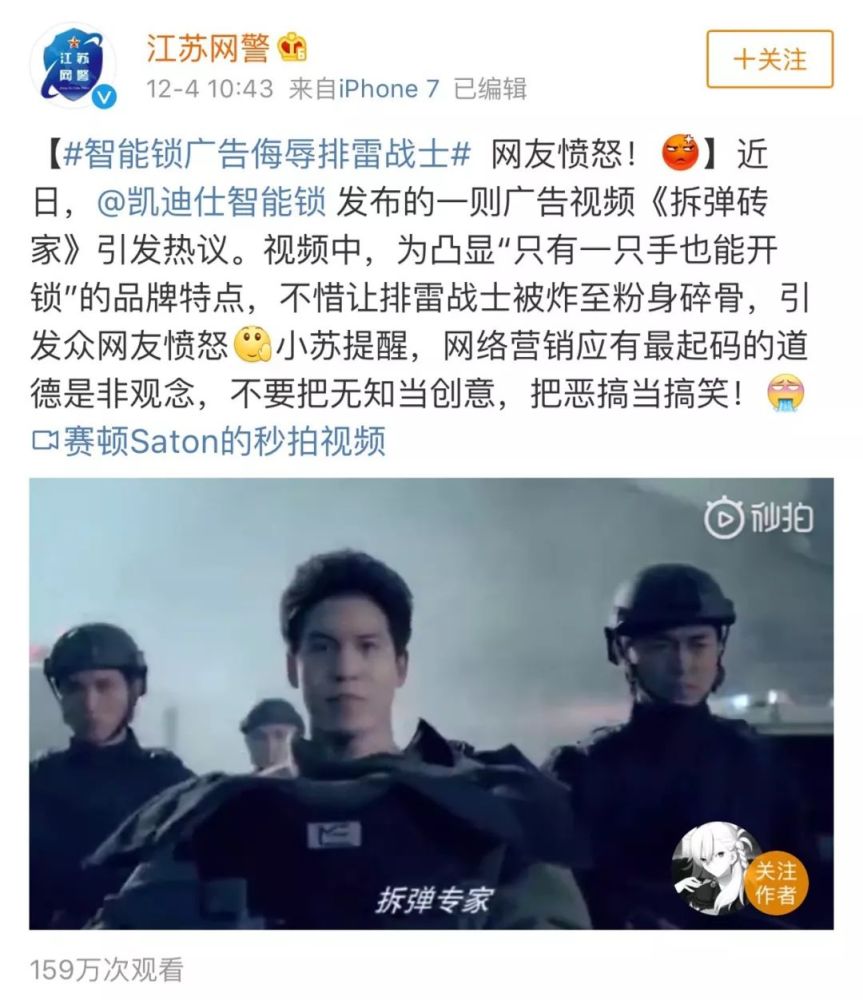This screenshot has width=863, height=1000.
Task: Open the #智能锁广告侮辱排雷战士# hashtag
Action: 267,154
